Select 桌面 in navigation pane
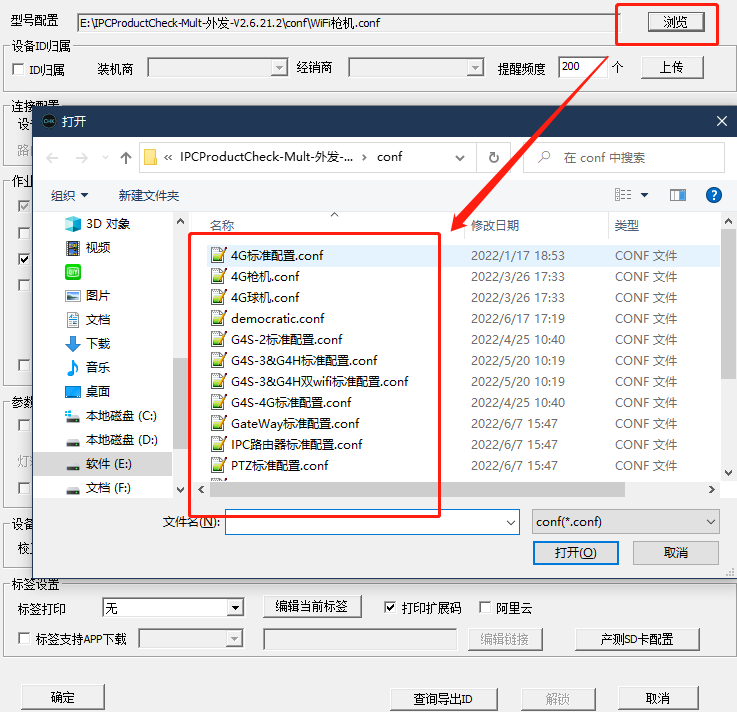 tap(87, 391)
